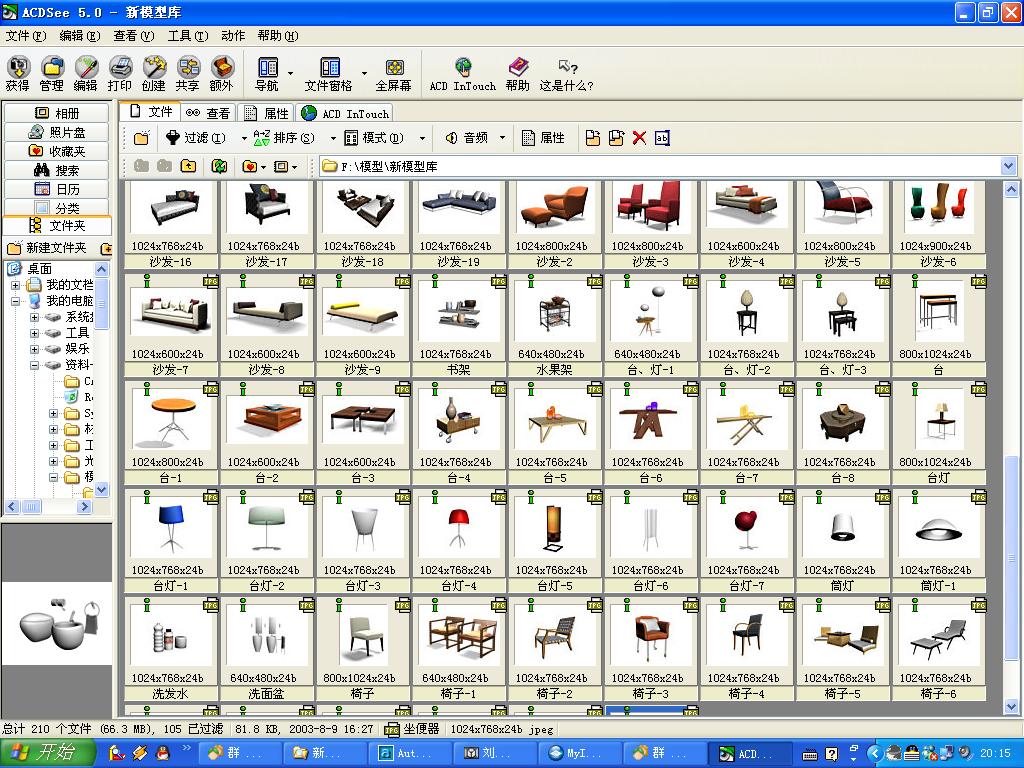Screen dimensions: 1024x768
Task: Collapse the 我的电脑 tree node
Action: pyautogui.click(x=15, y=301)
